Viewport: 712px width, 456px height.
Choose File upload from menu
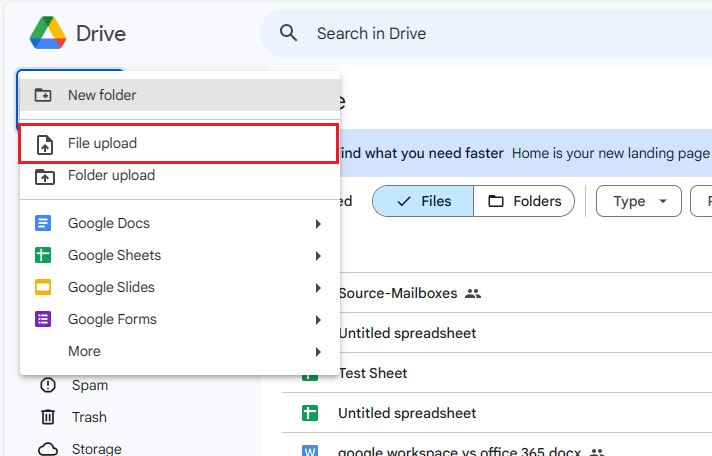point(179,144)
